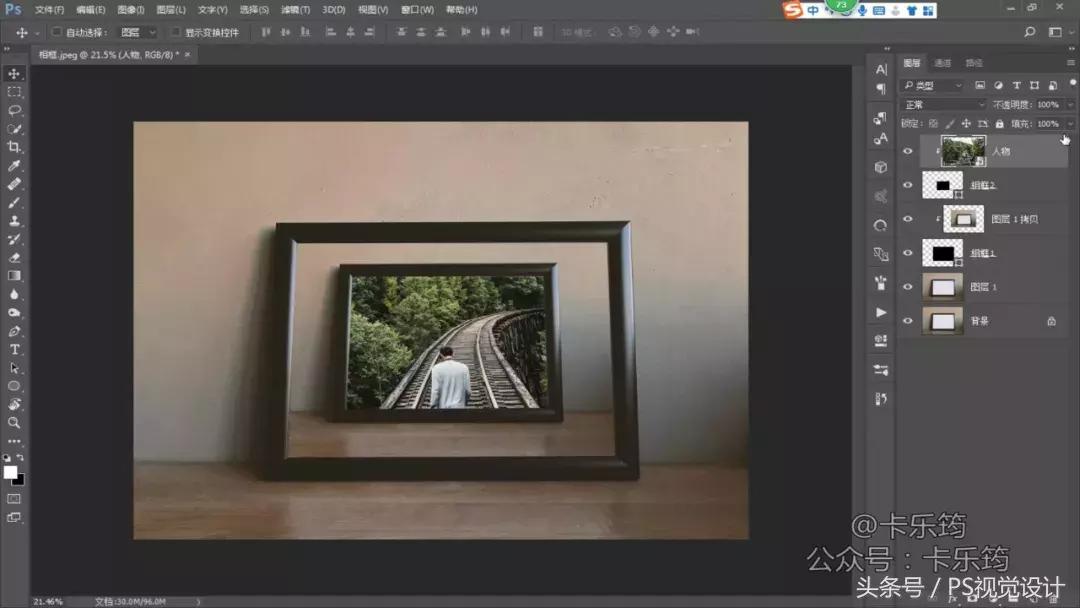The image size is (1080, 608).
Task: Open the 3D panel cube icon
Action: click(881, 167)
